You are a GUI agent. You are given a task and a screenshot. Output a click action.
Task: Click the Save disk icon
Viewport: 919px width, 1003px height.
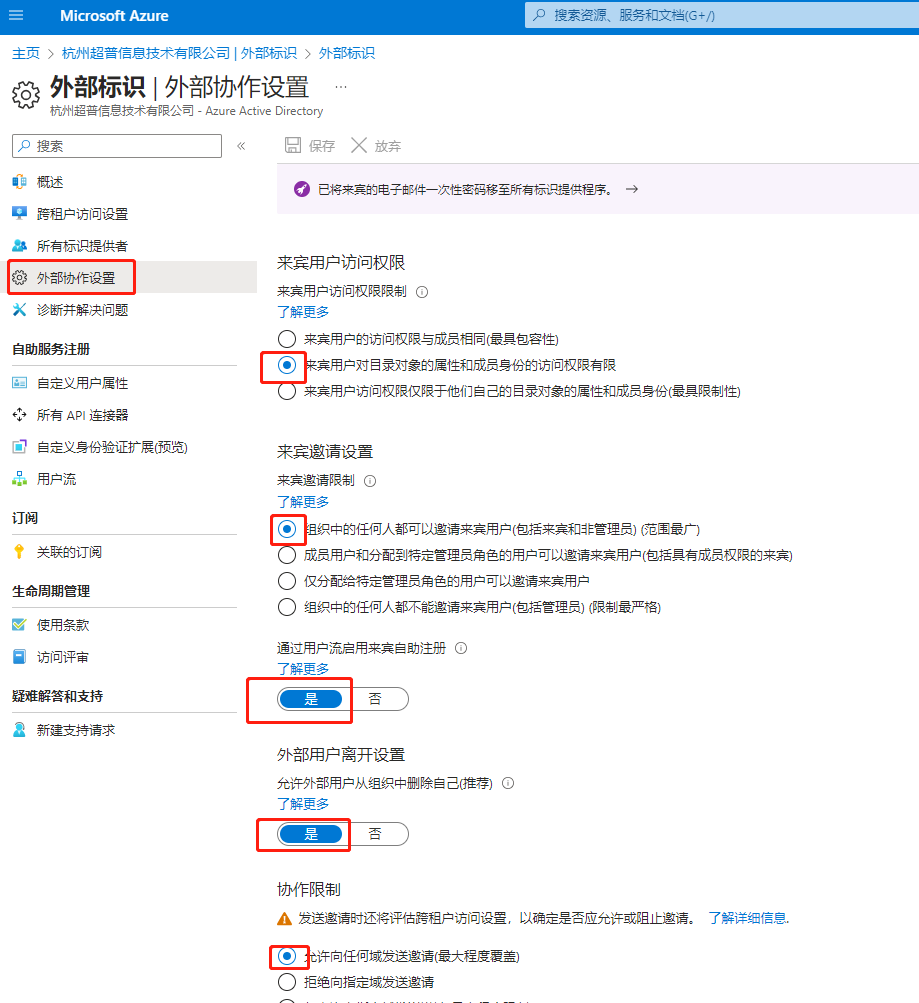(293, 146)
